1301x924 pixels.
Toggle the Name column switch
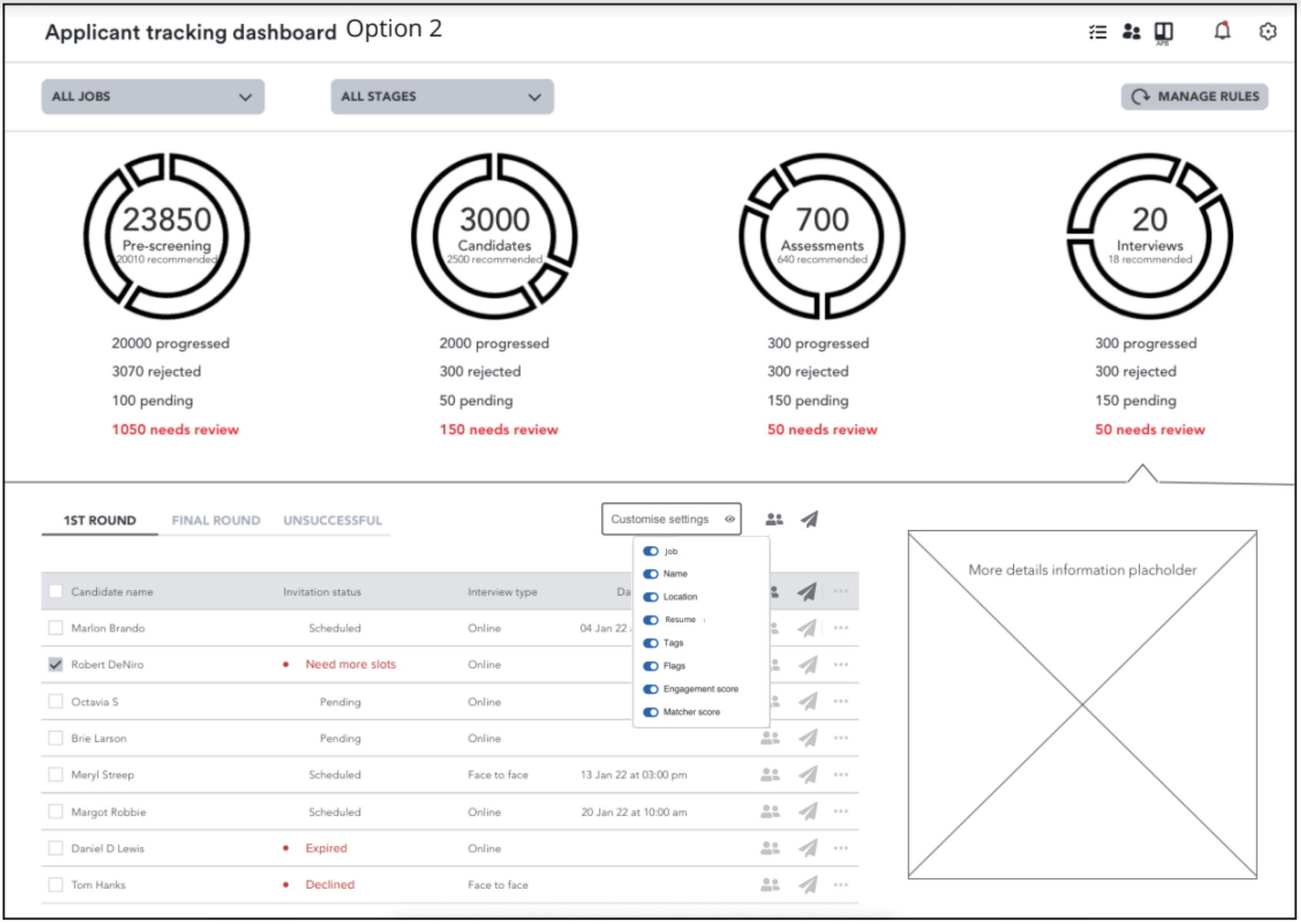click(x=650, y=573)
